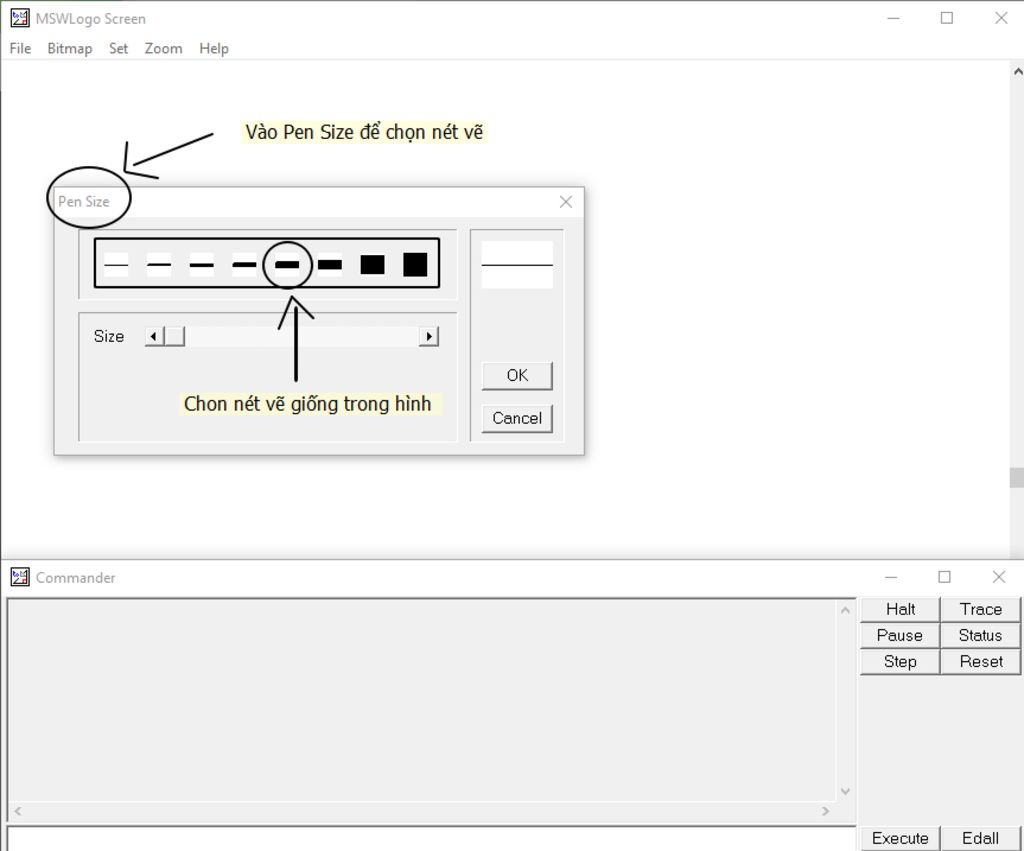Click the Pause button in Commander
The image size is (1024, 851).
(900, 635)
